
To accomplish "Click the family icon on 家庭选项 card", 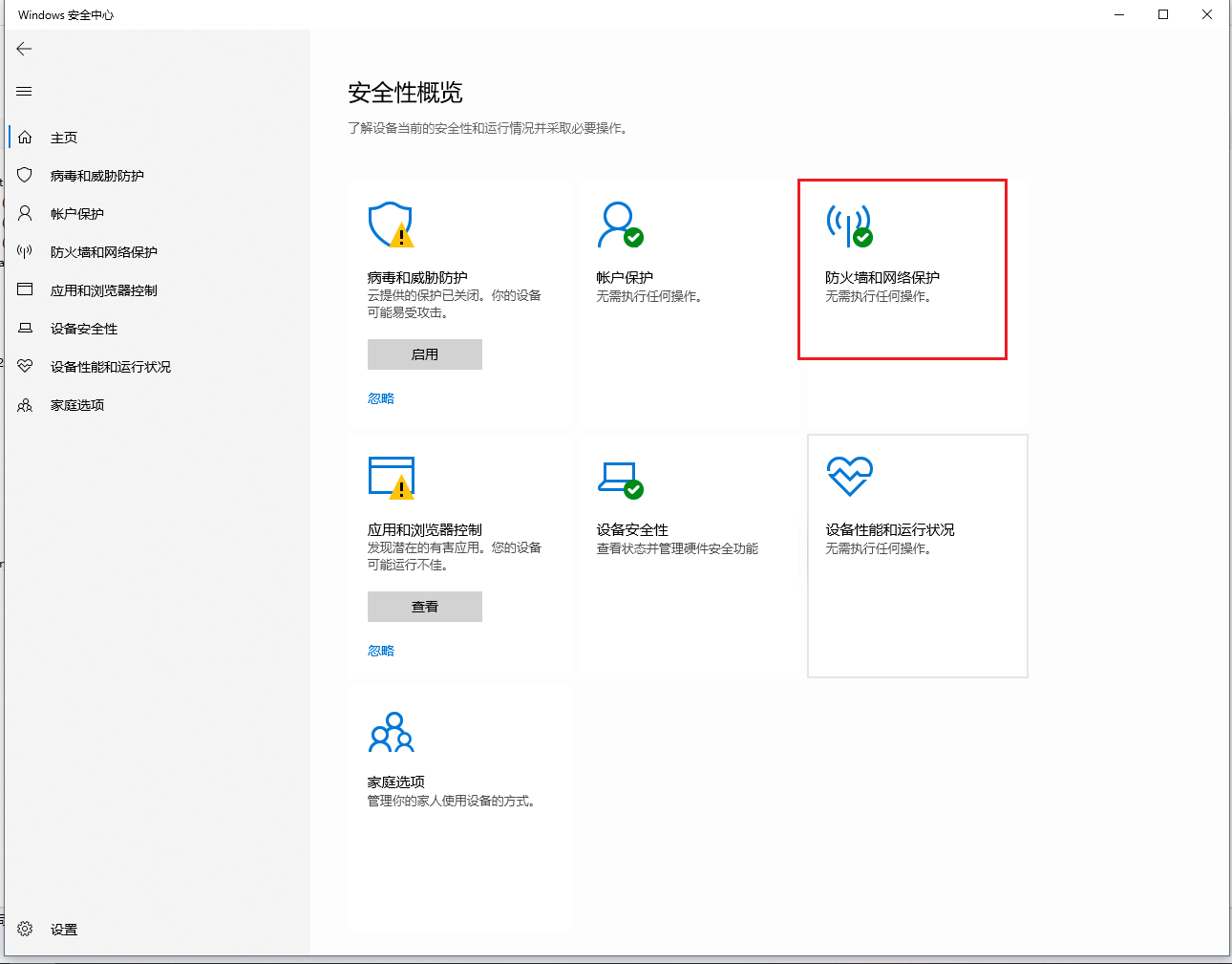I will point(391,732).
